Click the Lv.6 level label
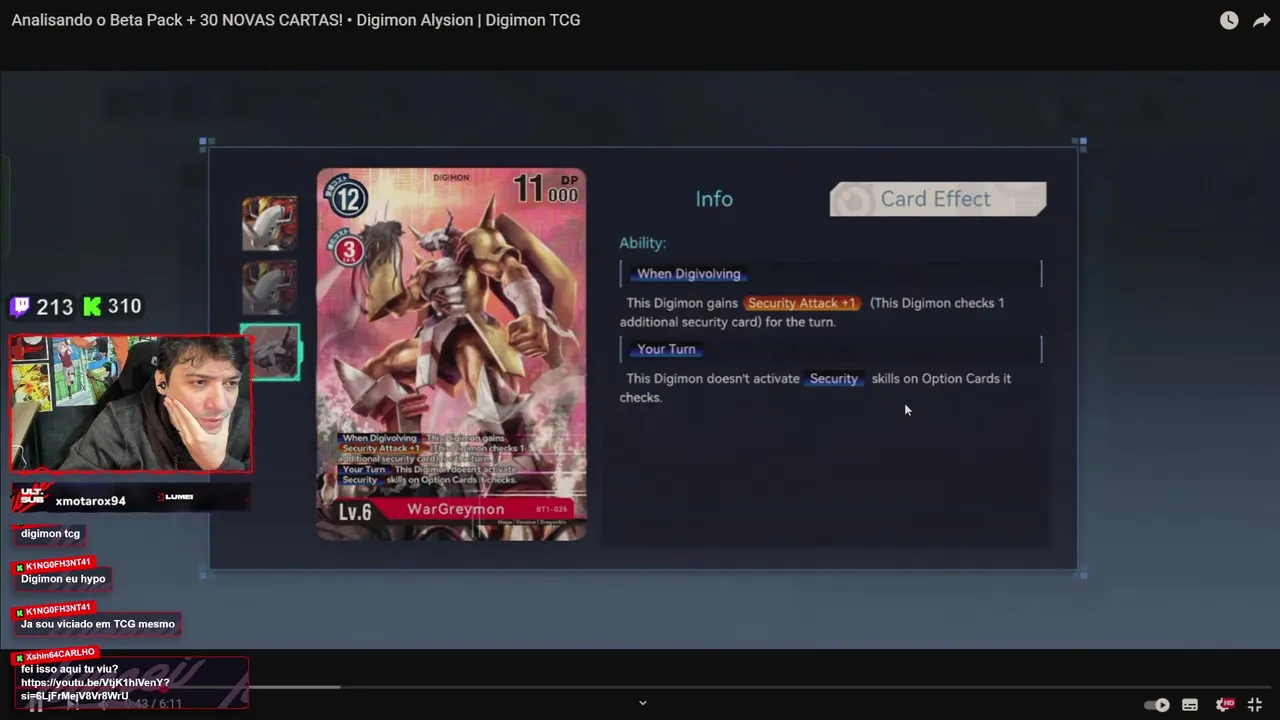Screen dimensions: 1280x720 [x=354, y=512]
